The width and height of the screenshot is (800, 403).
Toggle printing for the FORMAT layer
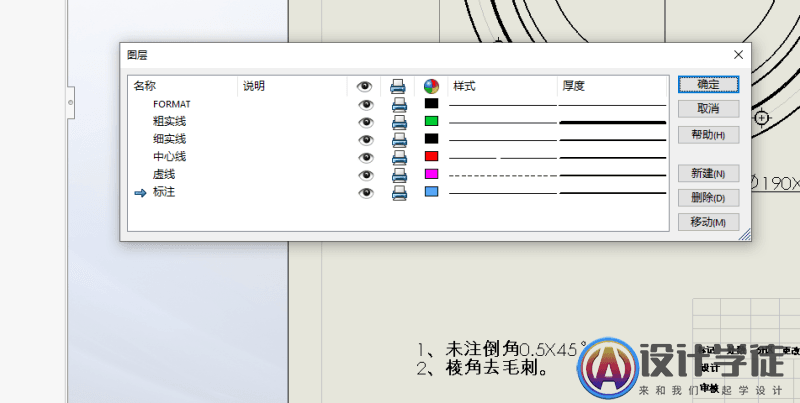(x=399, y=105)
